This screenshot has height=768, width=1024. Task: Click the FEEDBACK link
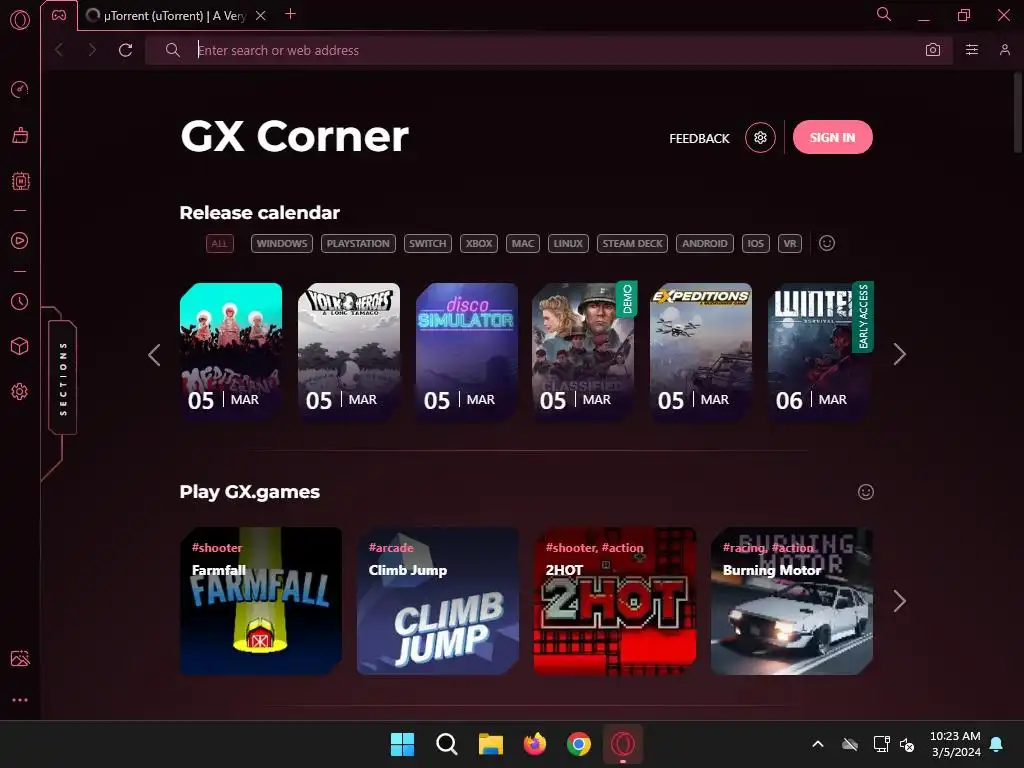(699, 138)
